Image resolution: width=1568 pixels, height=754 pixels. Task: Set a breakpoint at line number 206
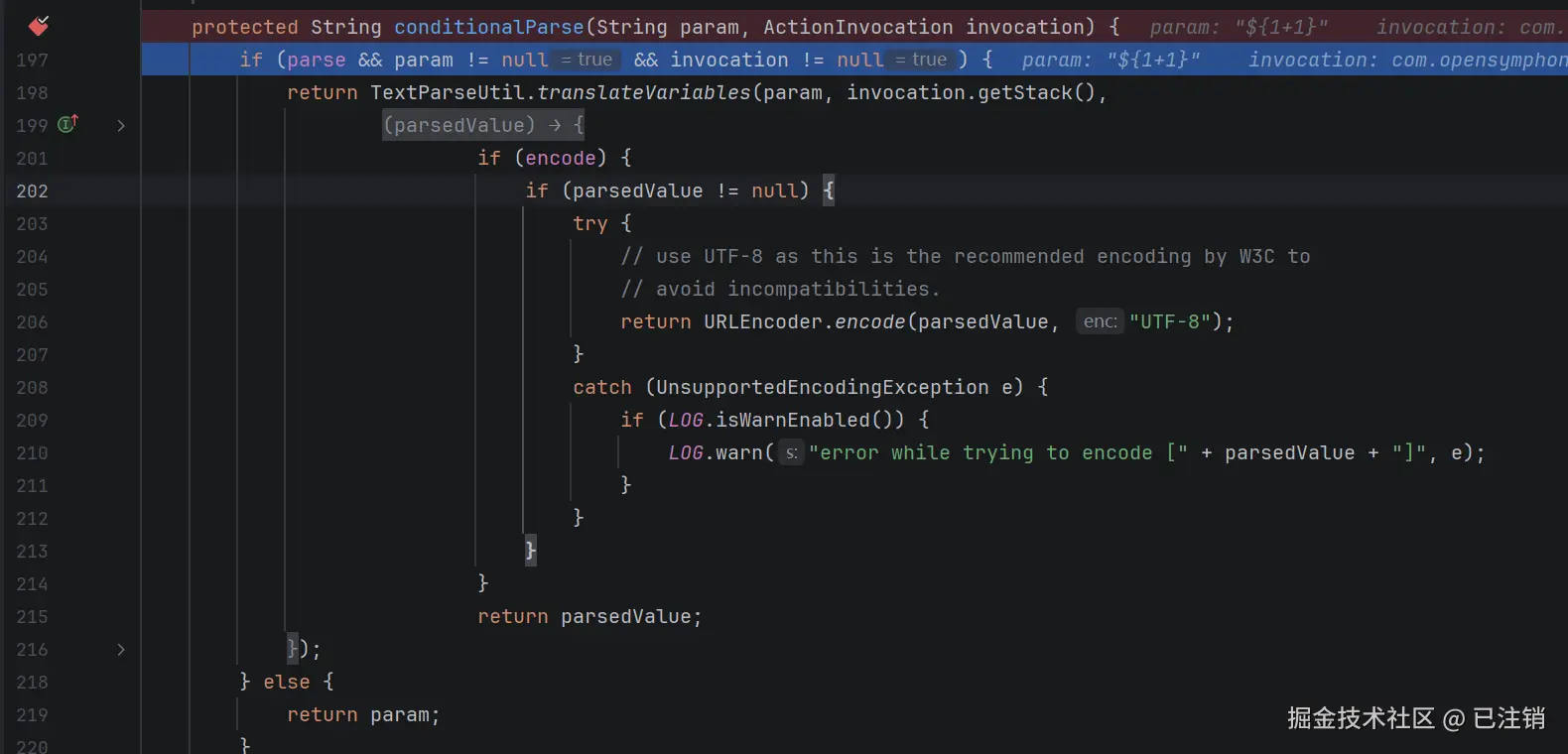pyautogui.click(x=32, y=321)
